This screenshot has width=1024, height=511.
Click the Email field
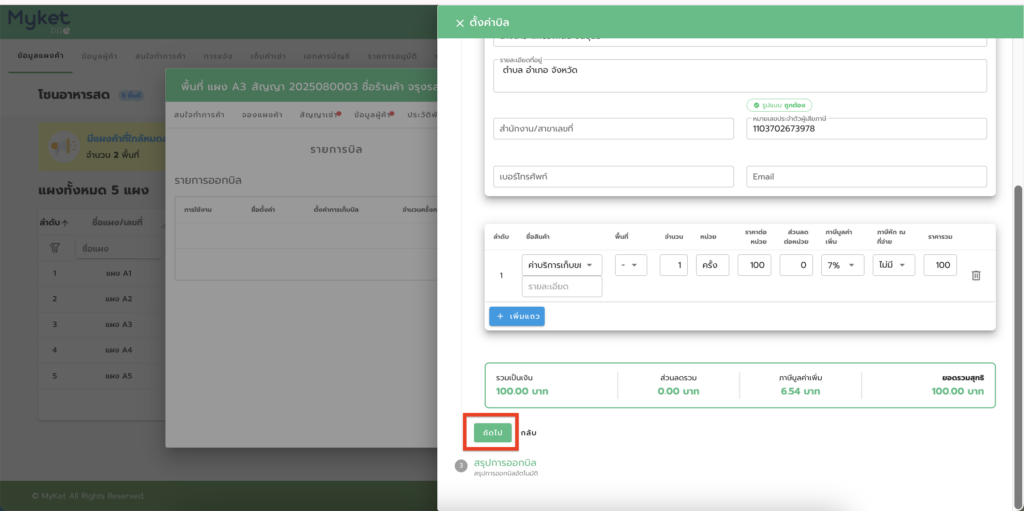pyautogui.click(x=866, y=176)
